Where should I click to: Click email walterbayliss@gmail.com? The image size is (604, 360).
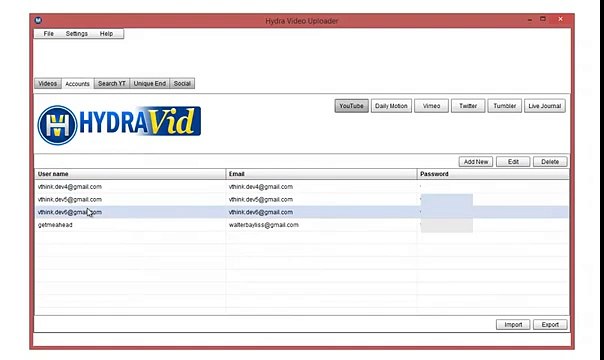coord(264,225)
